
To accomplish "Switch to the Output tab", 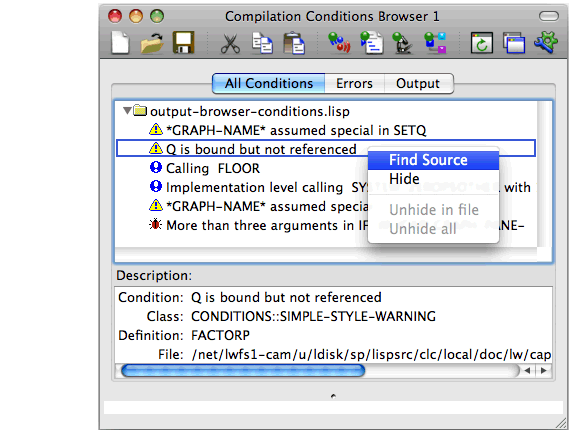I will (x=418, y=84).
